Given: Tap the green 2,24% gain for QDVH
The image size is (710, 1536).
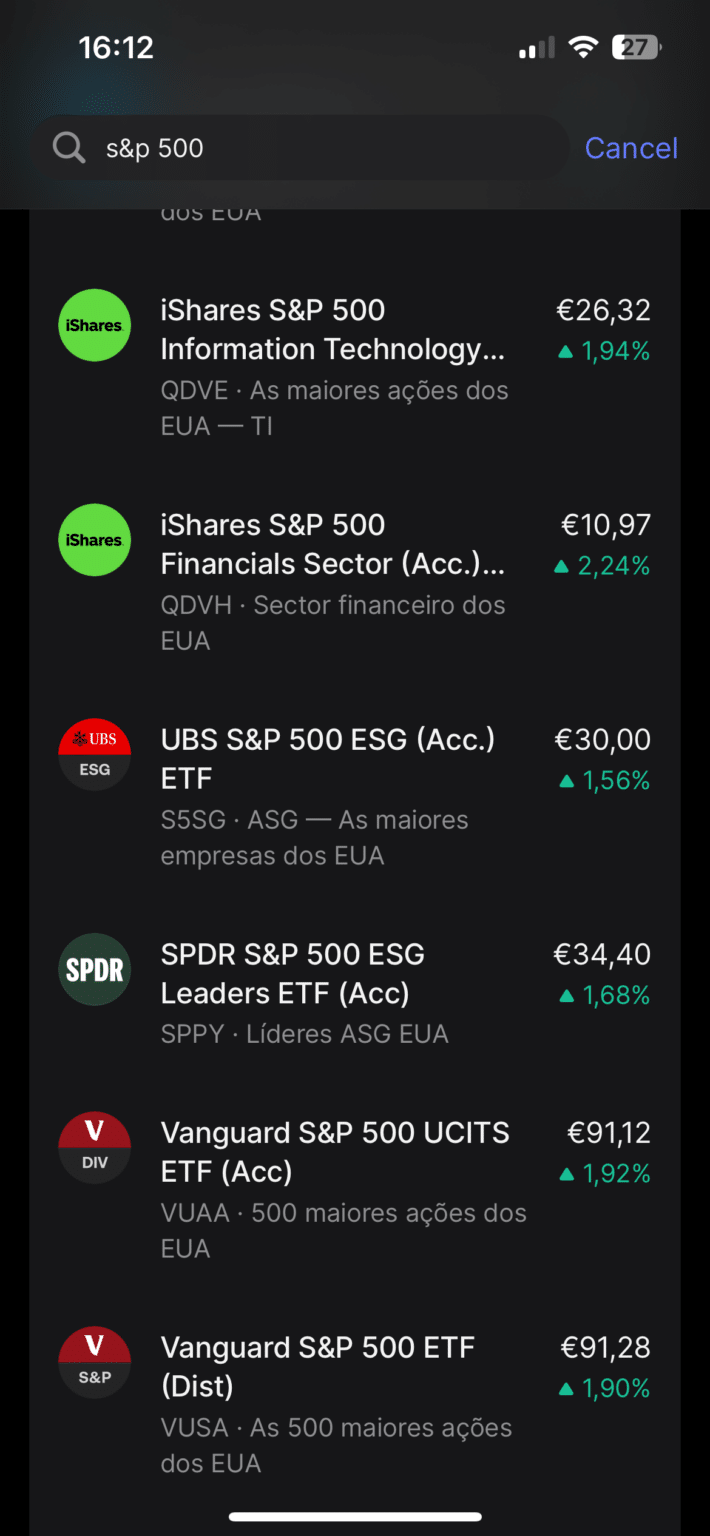Looking at the screenshot, I should click(614, 566).
